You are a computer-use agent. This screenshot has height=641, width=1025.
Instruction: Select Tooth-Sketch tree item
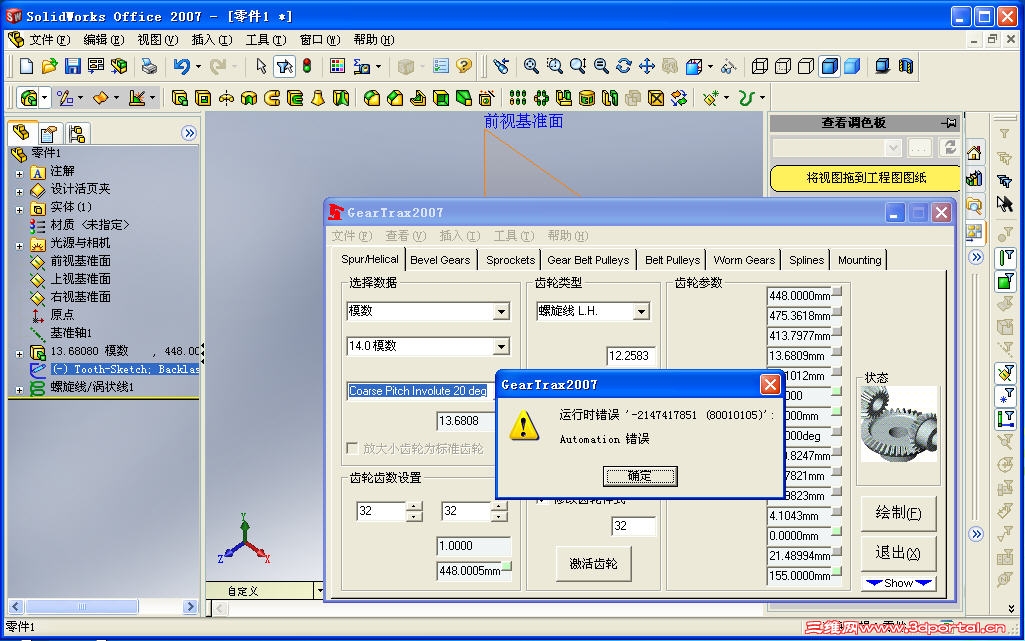pos(125,369)
